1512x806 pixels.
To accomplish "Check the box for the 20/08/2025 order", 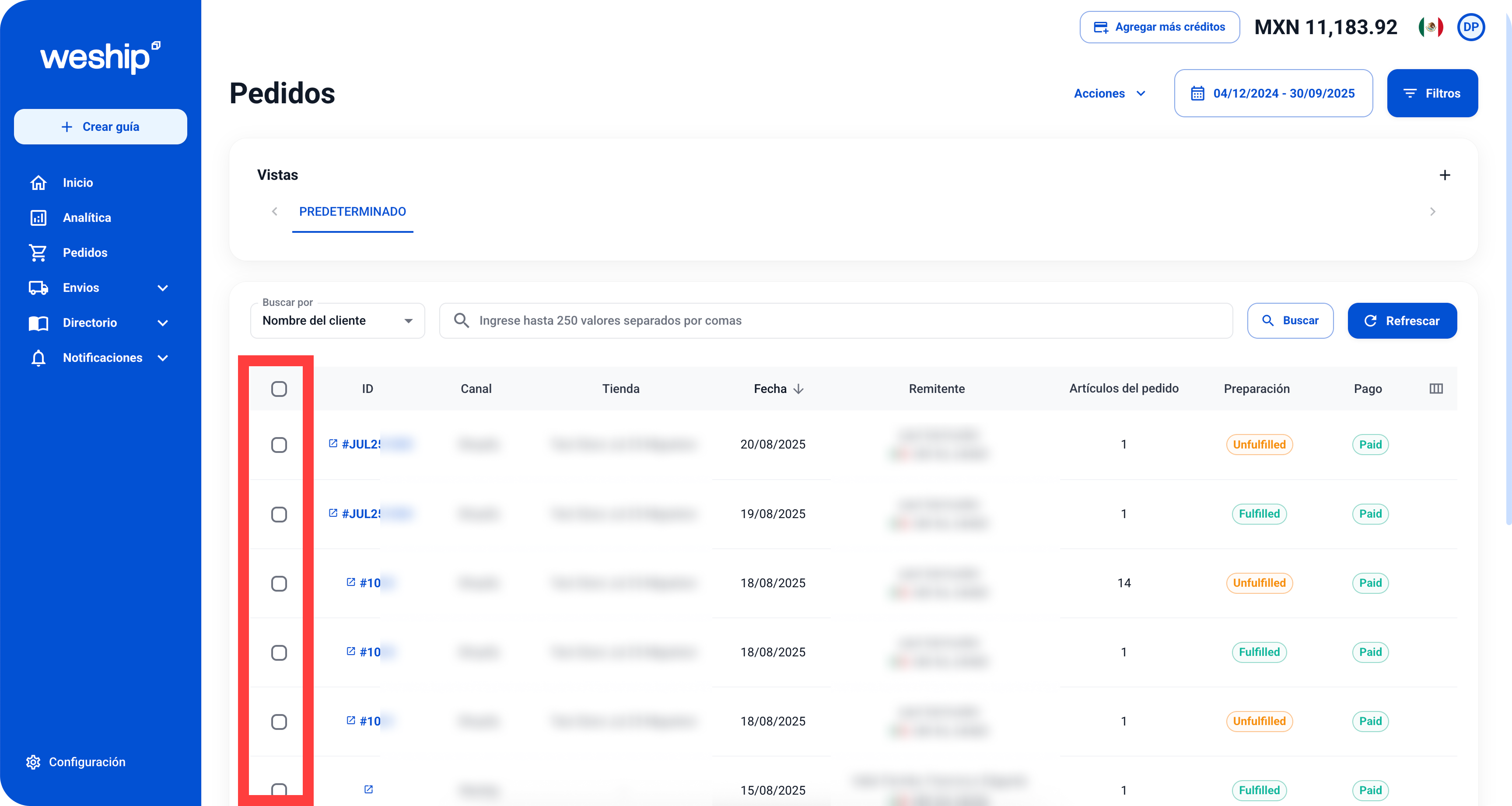I will coord(279,445).
